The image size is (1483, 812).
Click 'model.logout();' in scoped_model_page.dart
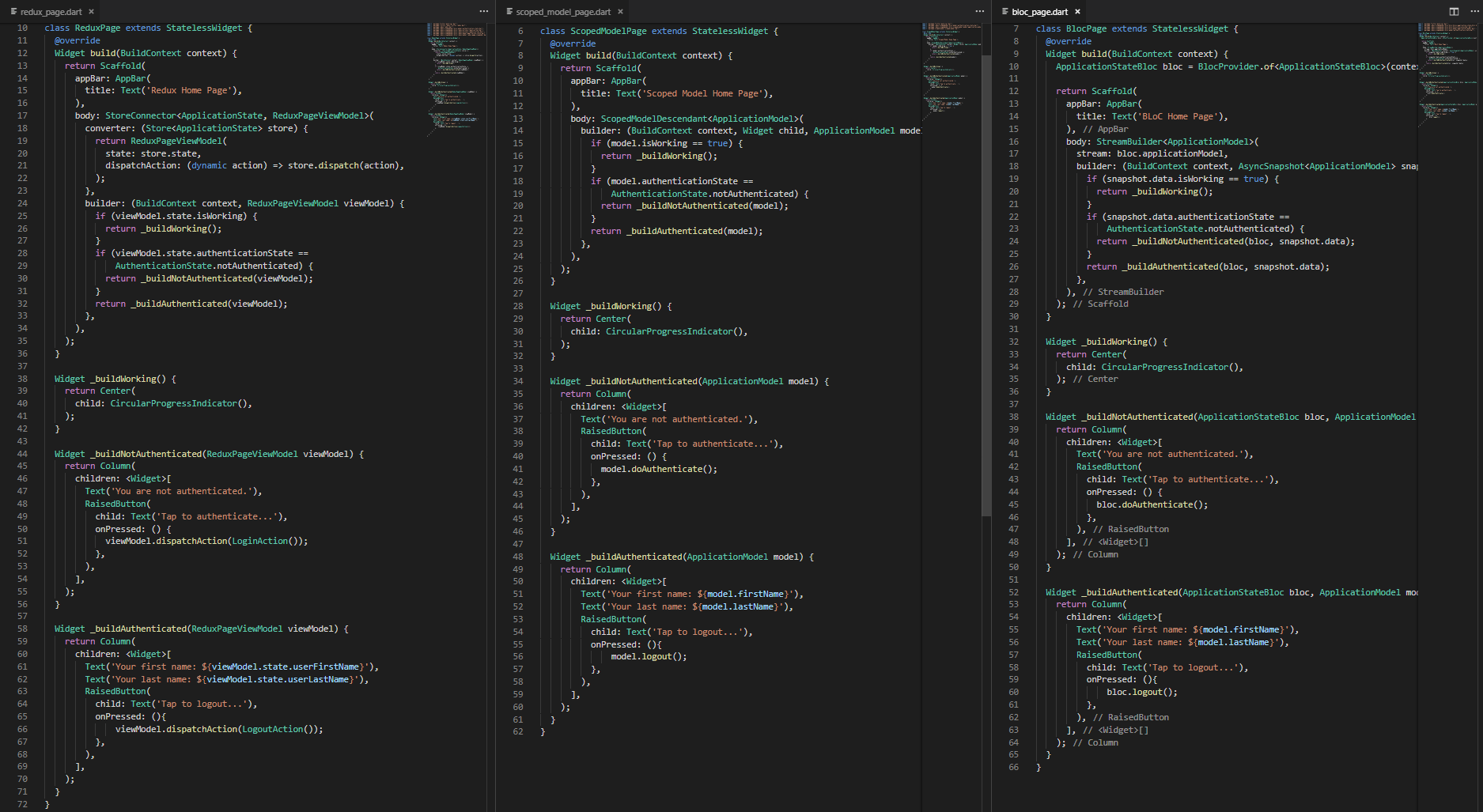649,656
